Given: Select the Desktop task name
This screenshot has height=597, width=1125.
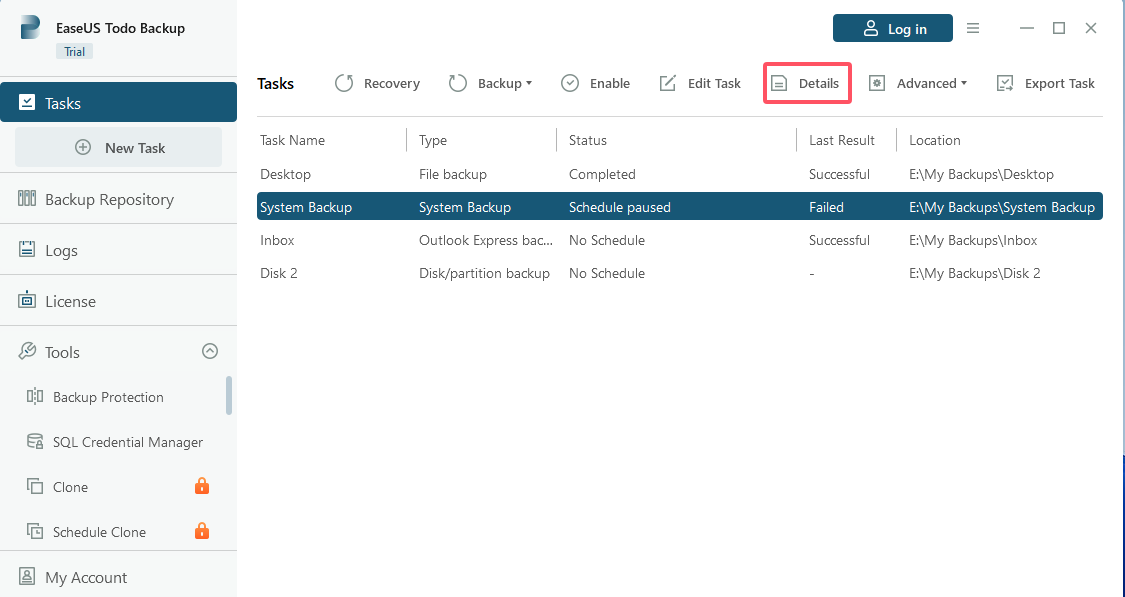Looking at the screenshot, I should point(286,174).
